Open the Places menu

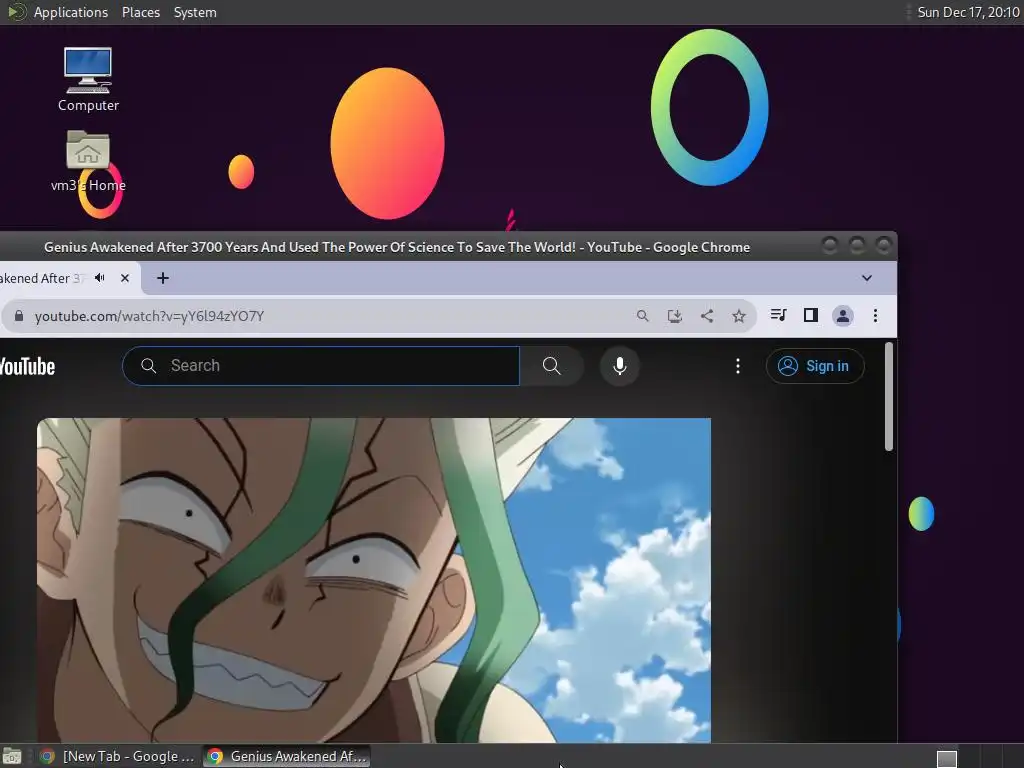click(140, 12)
